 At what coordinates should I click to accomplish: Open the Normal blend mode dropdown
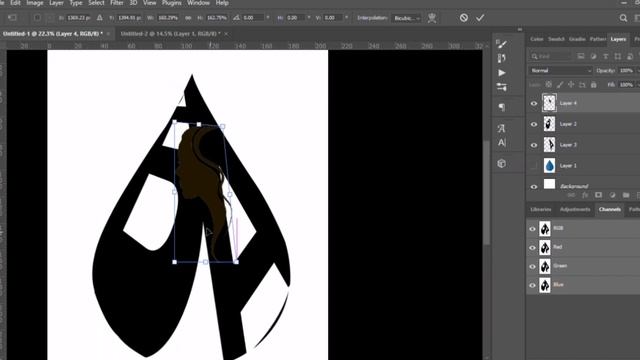tap(561, 71)
